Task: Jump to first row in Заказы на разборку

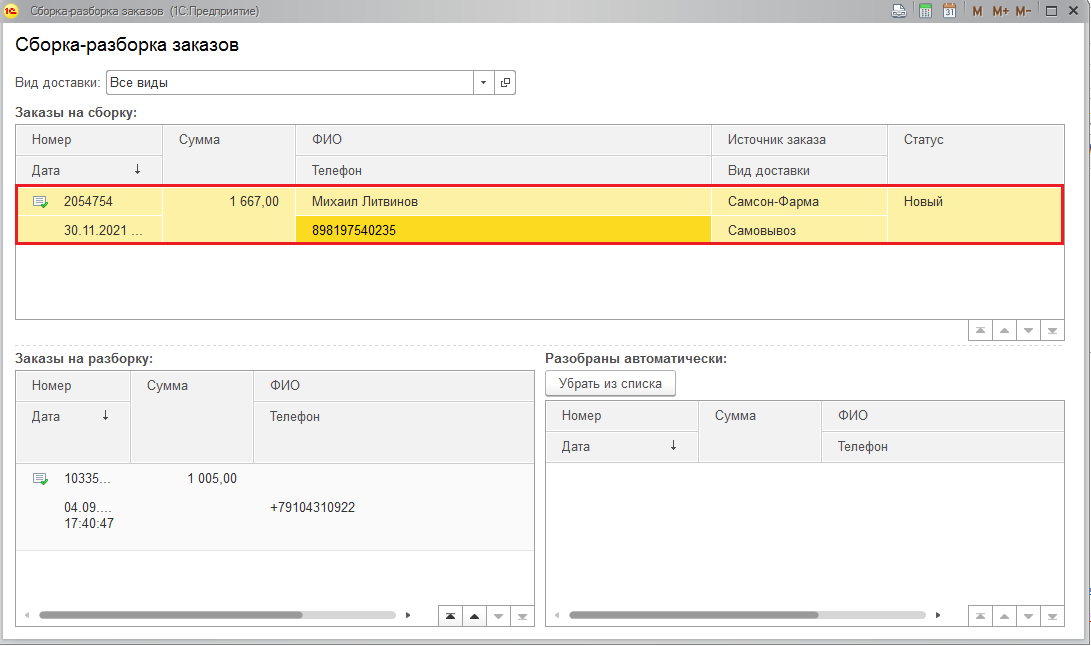Action: (451, 616)
